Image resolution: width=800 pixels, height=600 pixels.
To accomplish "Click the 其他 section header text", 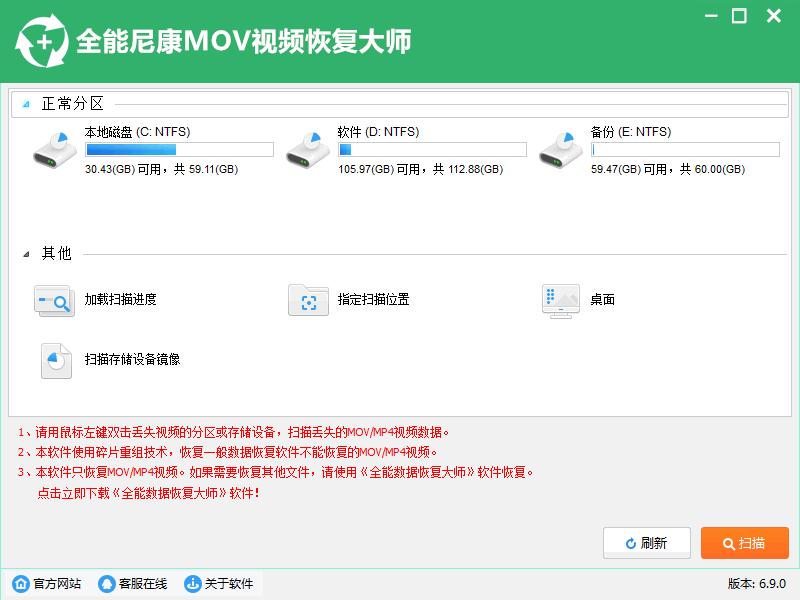I will click(57, 253).
